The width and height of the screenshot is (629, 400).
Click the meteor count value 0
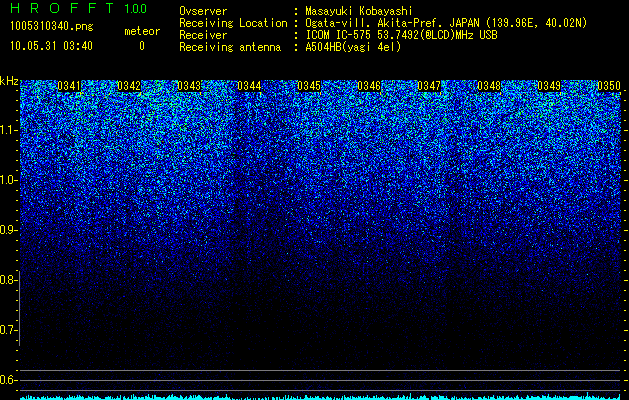click(x=142, y=46)
